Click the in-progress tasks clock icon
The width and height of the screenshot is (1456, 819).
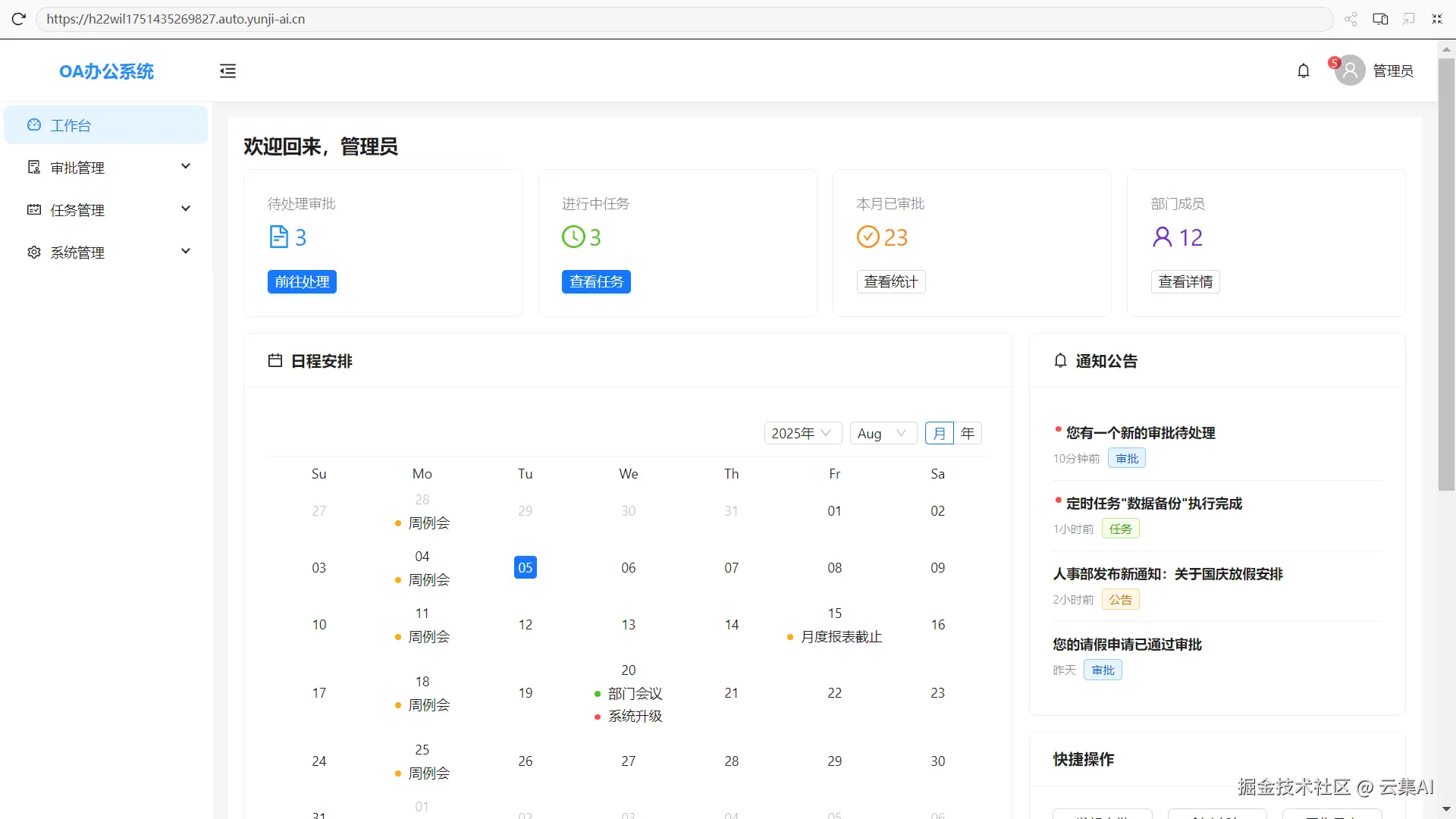(x=573, y=237)
